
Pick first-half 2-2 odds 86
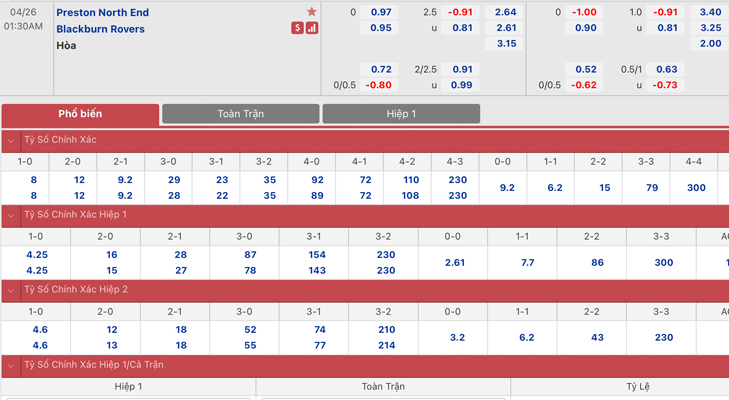[x=597, y=263]
